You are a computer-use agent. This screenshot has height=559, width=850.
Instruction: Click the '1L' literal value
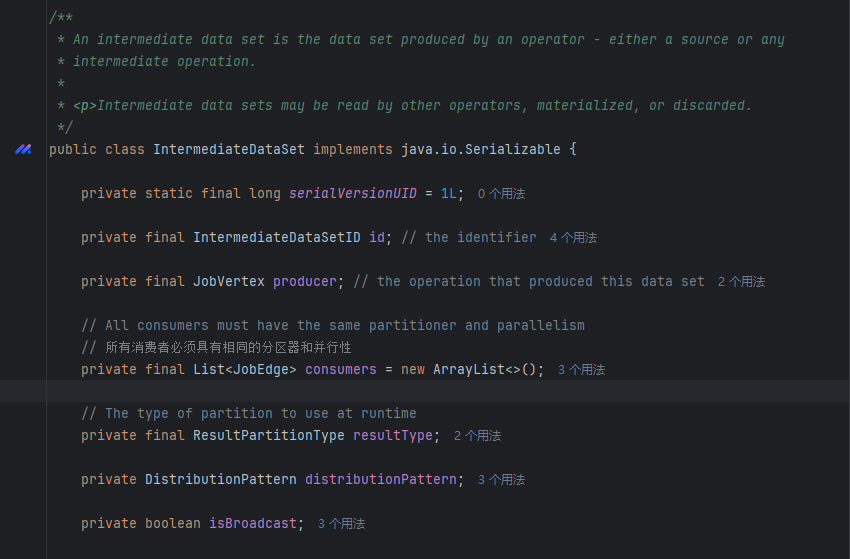click(x=448, y=194)
